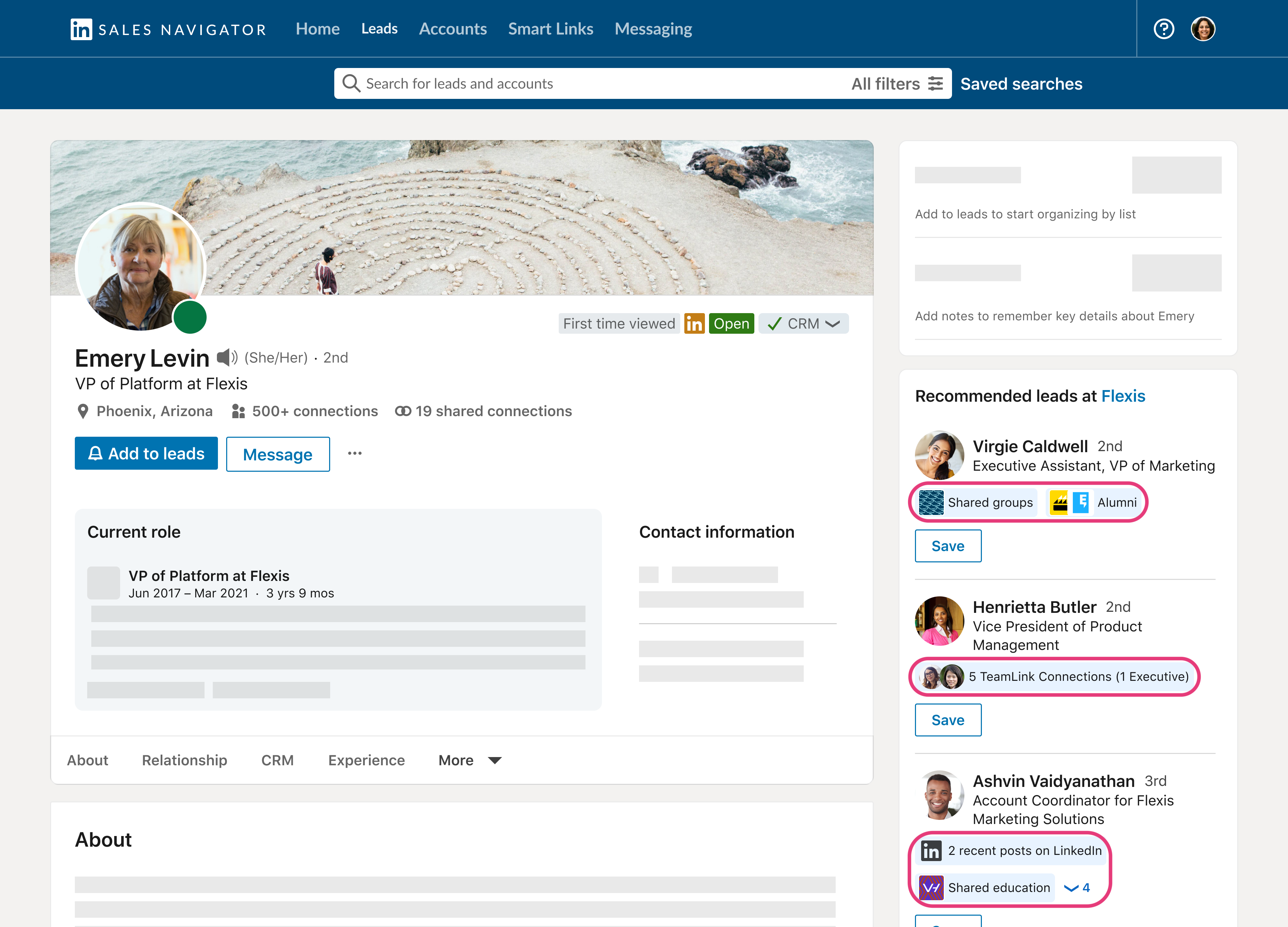Click the 500+ connections people icon
Viewport: 1288px width, 927px height.
(x=239, y=411)
